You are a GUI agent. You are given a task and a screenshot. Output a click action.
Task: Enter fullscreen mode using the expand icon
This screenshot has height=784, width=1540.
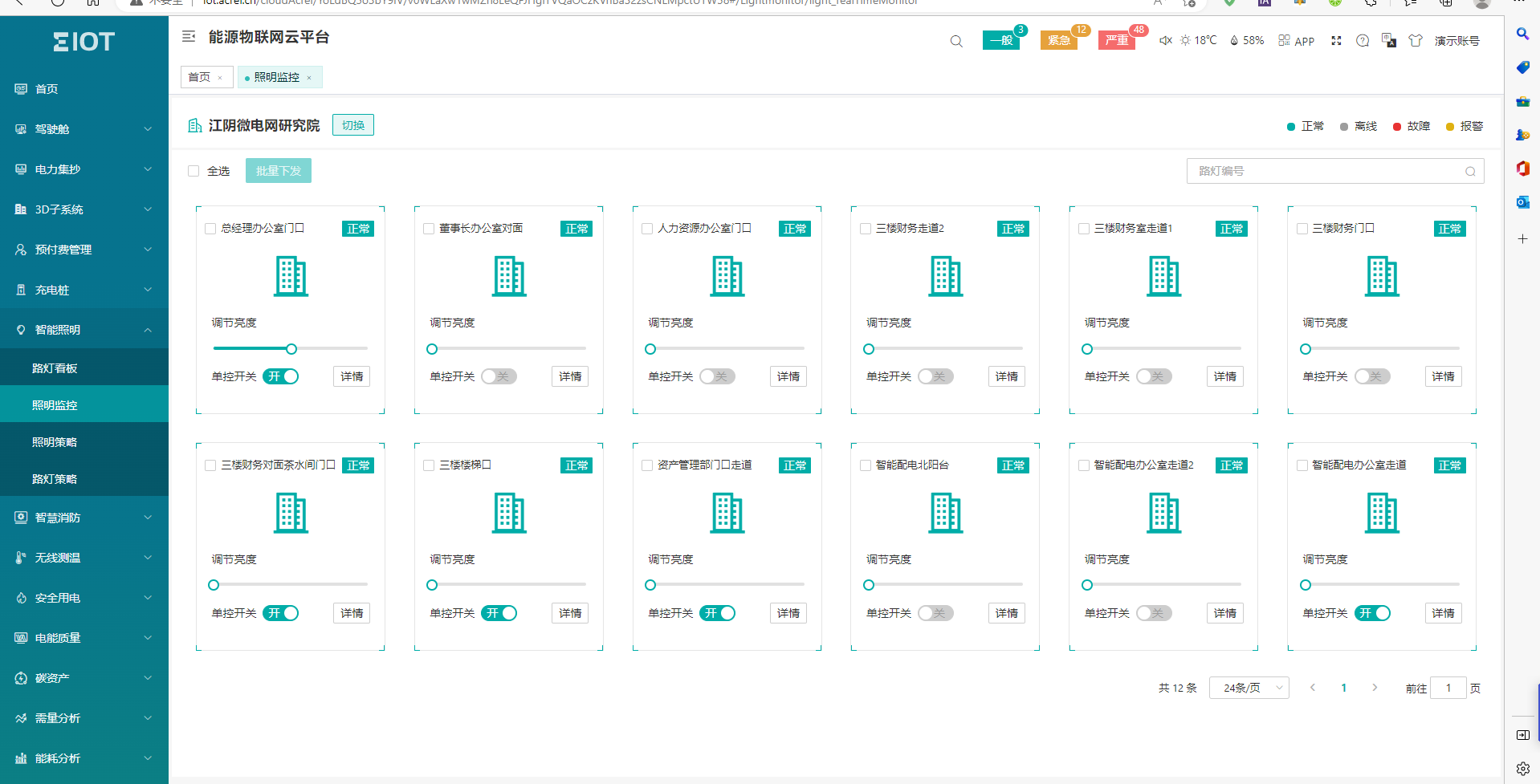point(1336,40)
